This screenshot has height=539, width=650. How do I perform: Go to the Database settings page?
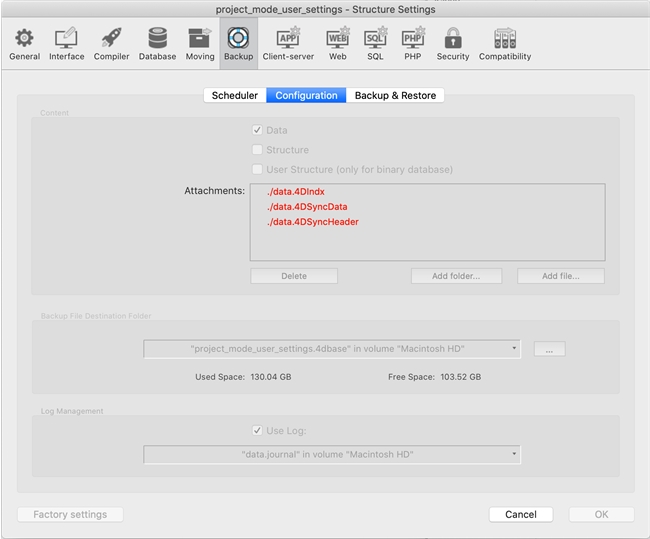(157, 44)
